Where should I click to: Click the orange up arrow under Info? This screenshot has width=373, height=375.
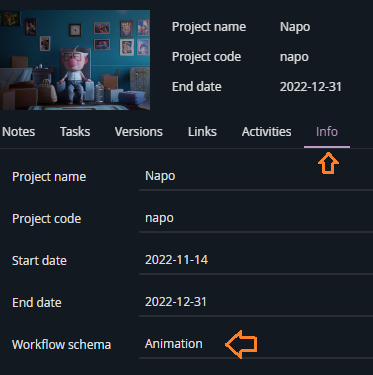[328, 163]
